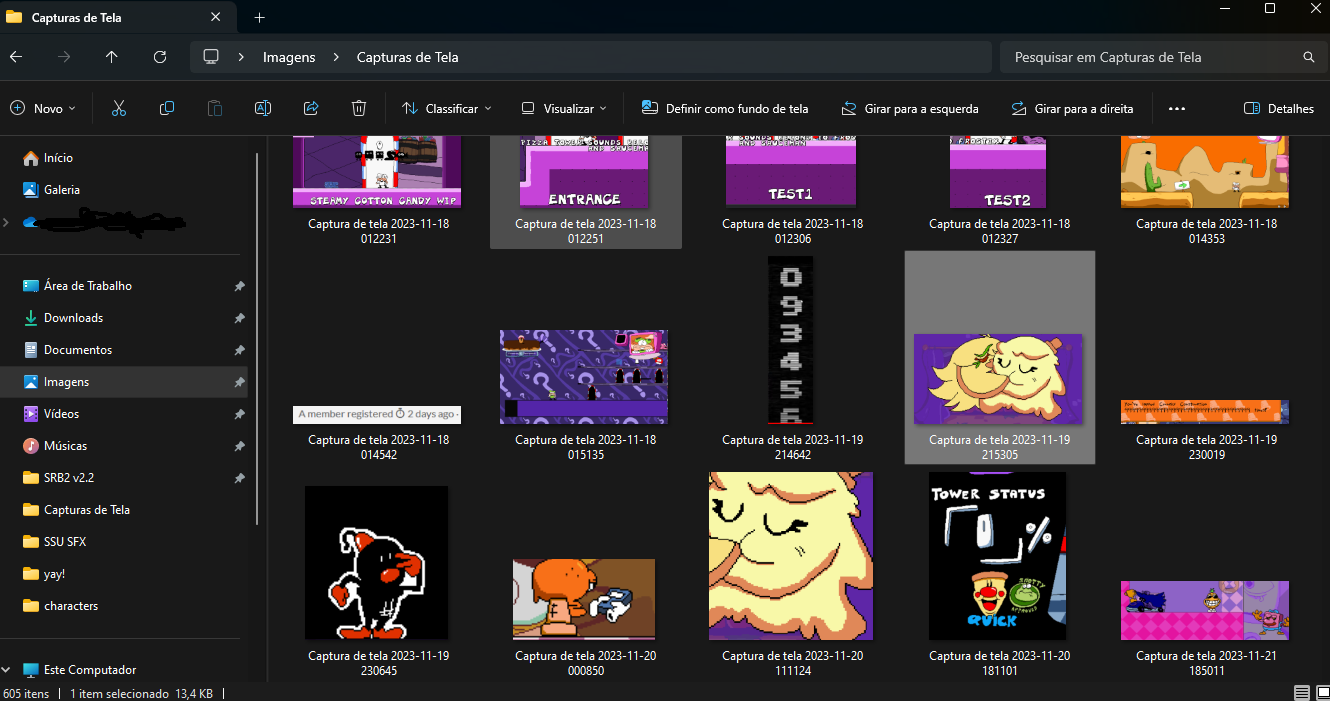This screenshot has width=1330, height=701.
Task: Select screenshot 2023-11-18 012231 thumbnail
Action: pyautogui.click(x=377, y=172)
